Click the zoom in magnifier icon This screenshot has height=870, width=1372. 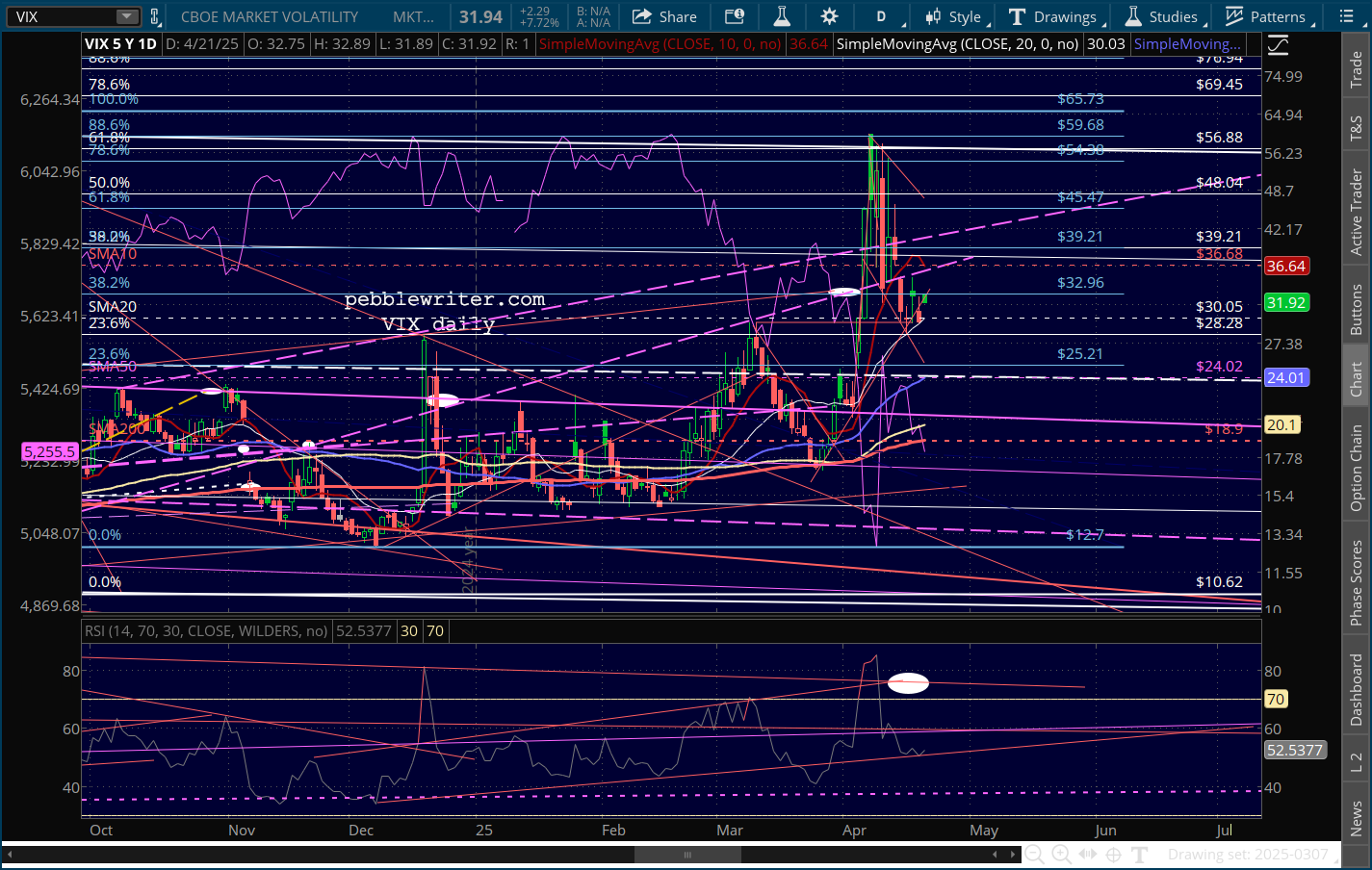coord(1061,855)
